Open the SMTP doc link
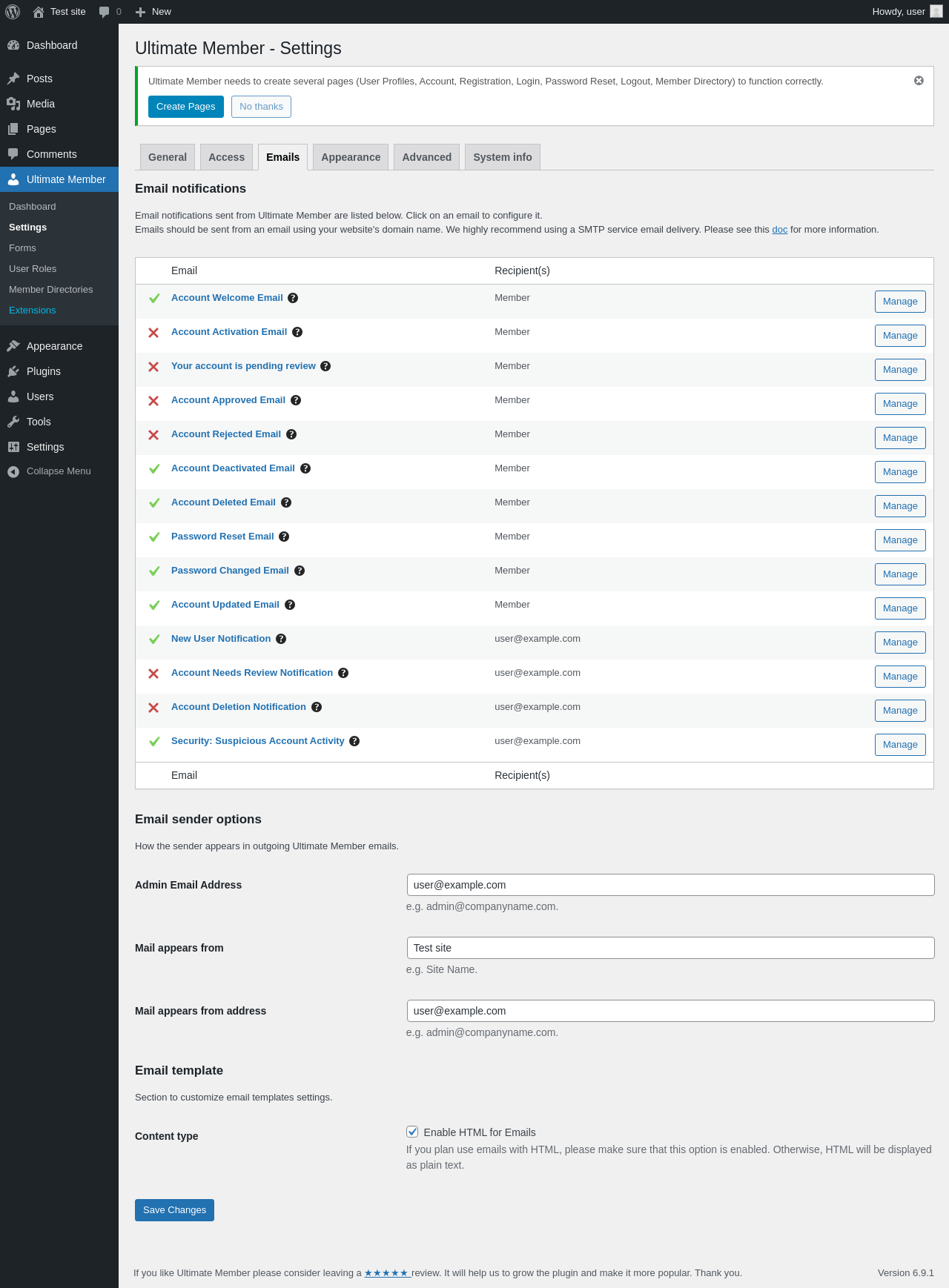Screen dimensions: 949x1288 point(779,230)
